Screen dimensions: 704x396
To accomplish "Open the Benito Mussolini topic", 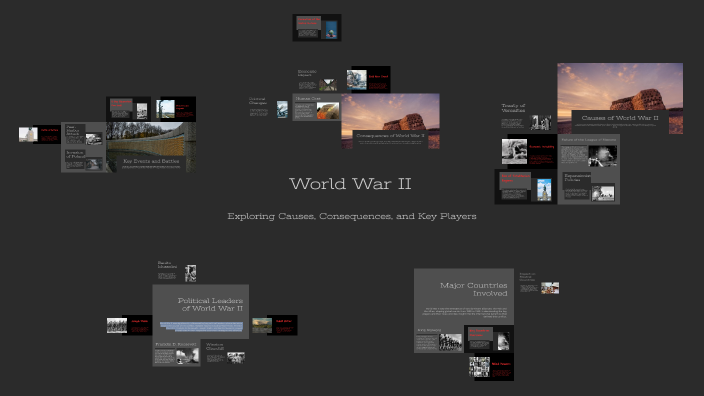I will coord(177,272).
